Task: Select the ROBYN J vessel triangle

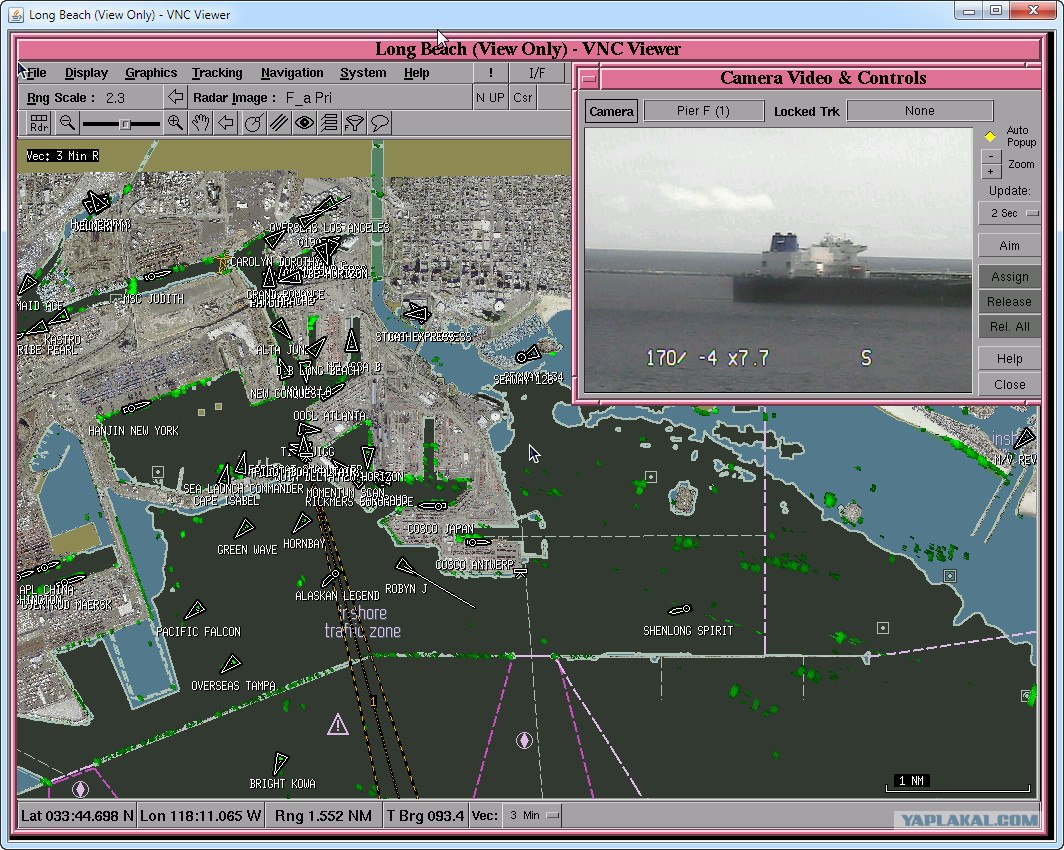Action: (x=404, y=565)
